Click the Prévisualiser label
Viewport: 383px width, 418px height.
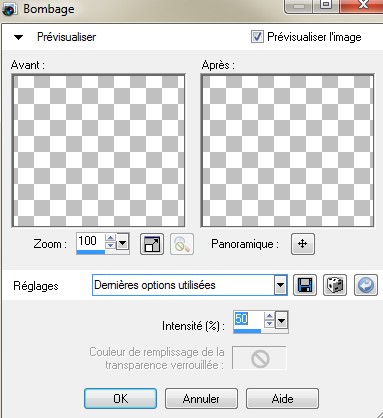coord(66,37)
